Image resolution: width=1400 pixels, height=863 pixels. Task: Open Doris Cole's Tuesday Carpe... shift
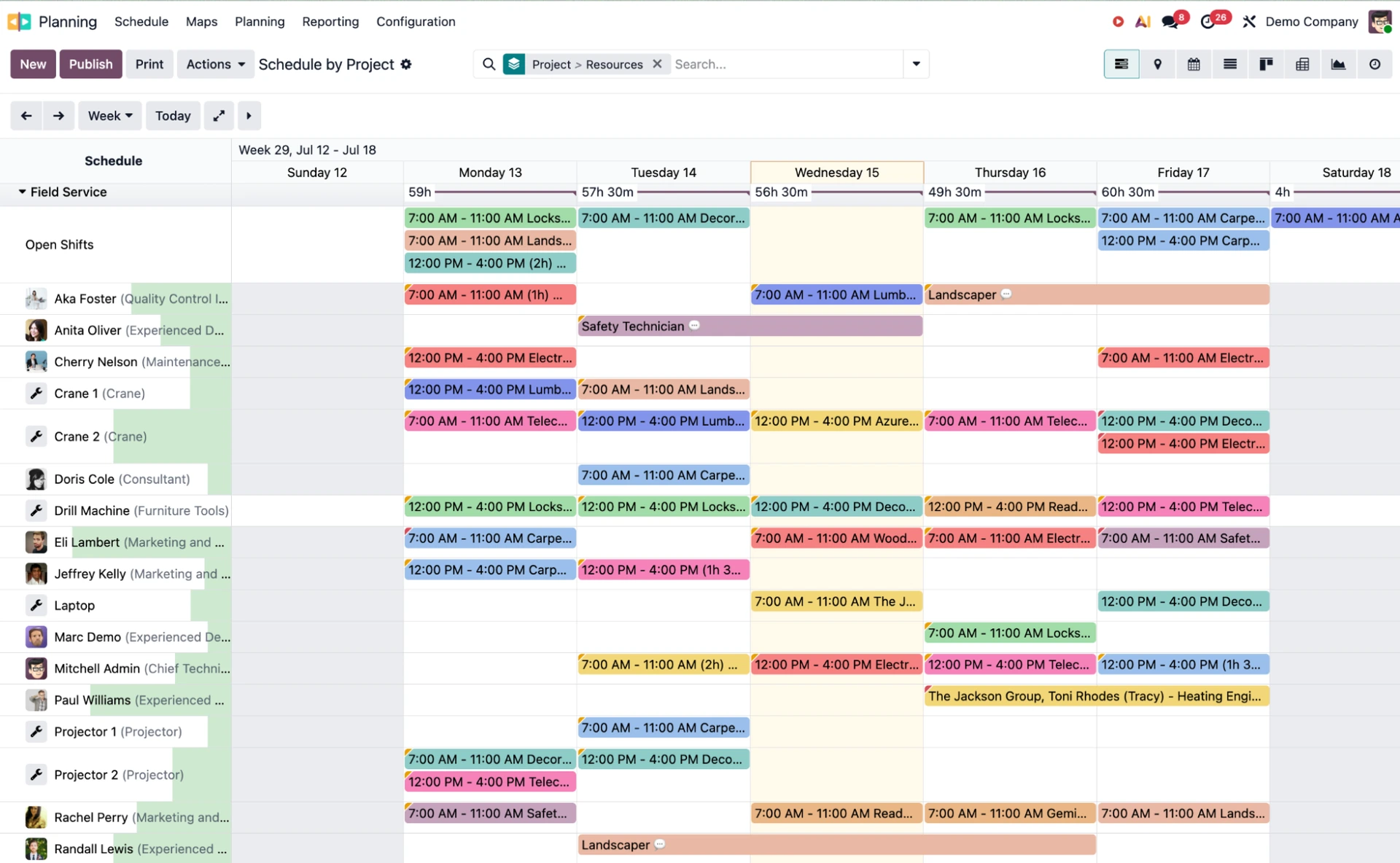pos(664,475)
